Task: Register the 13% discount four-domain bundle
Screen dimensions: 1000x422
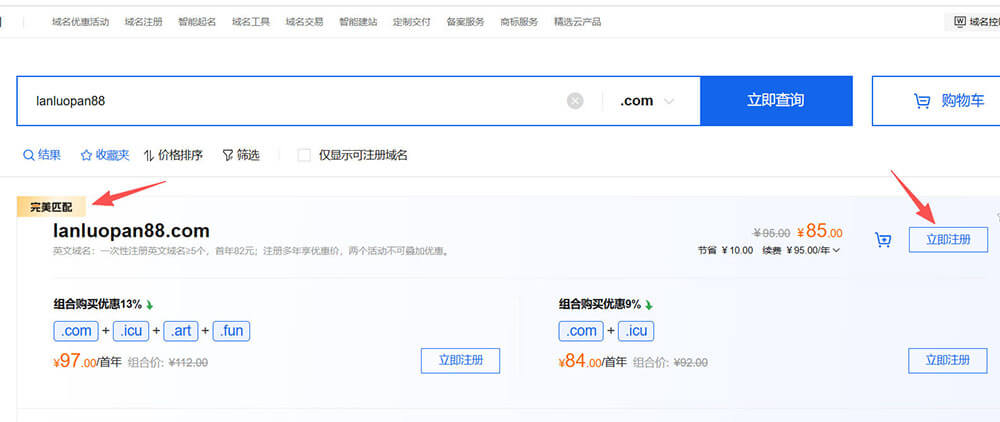Action: pos(460,360)
